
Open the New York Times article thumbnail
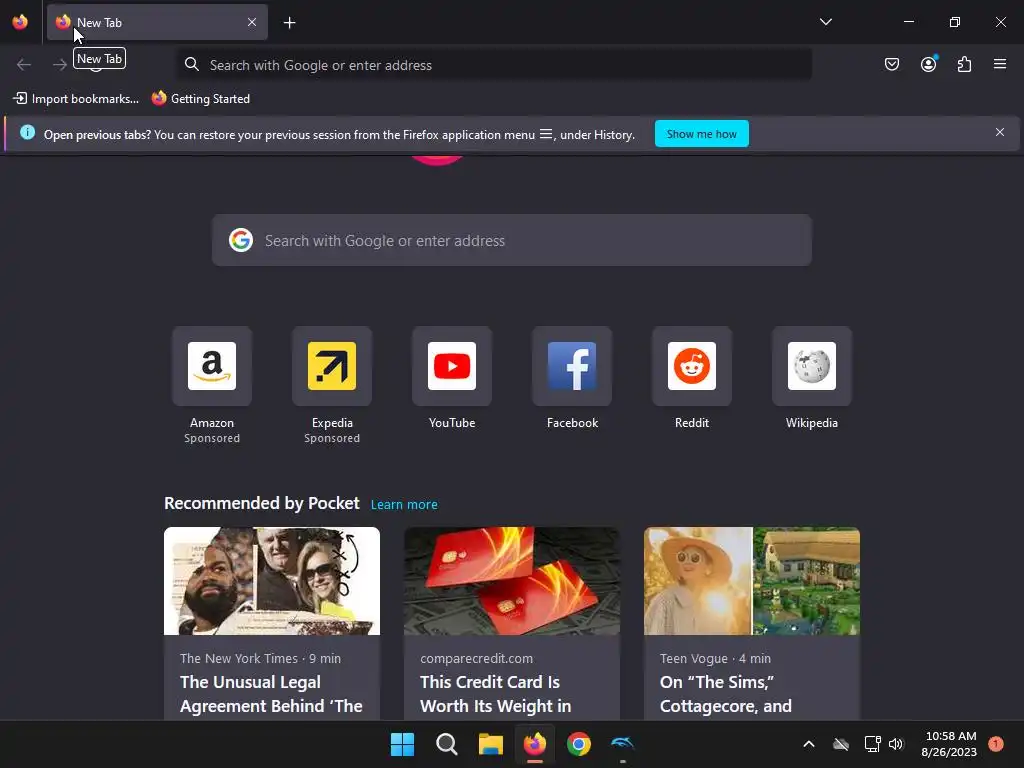272,581
